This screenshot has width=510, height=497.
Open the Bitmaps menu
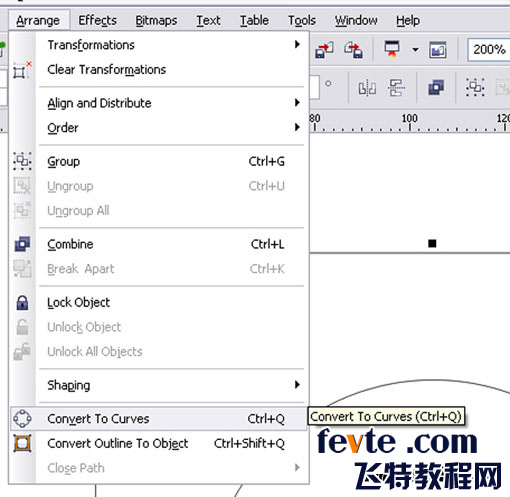(156, 21)
